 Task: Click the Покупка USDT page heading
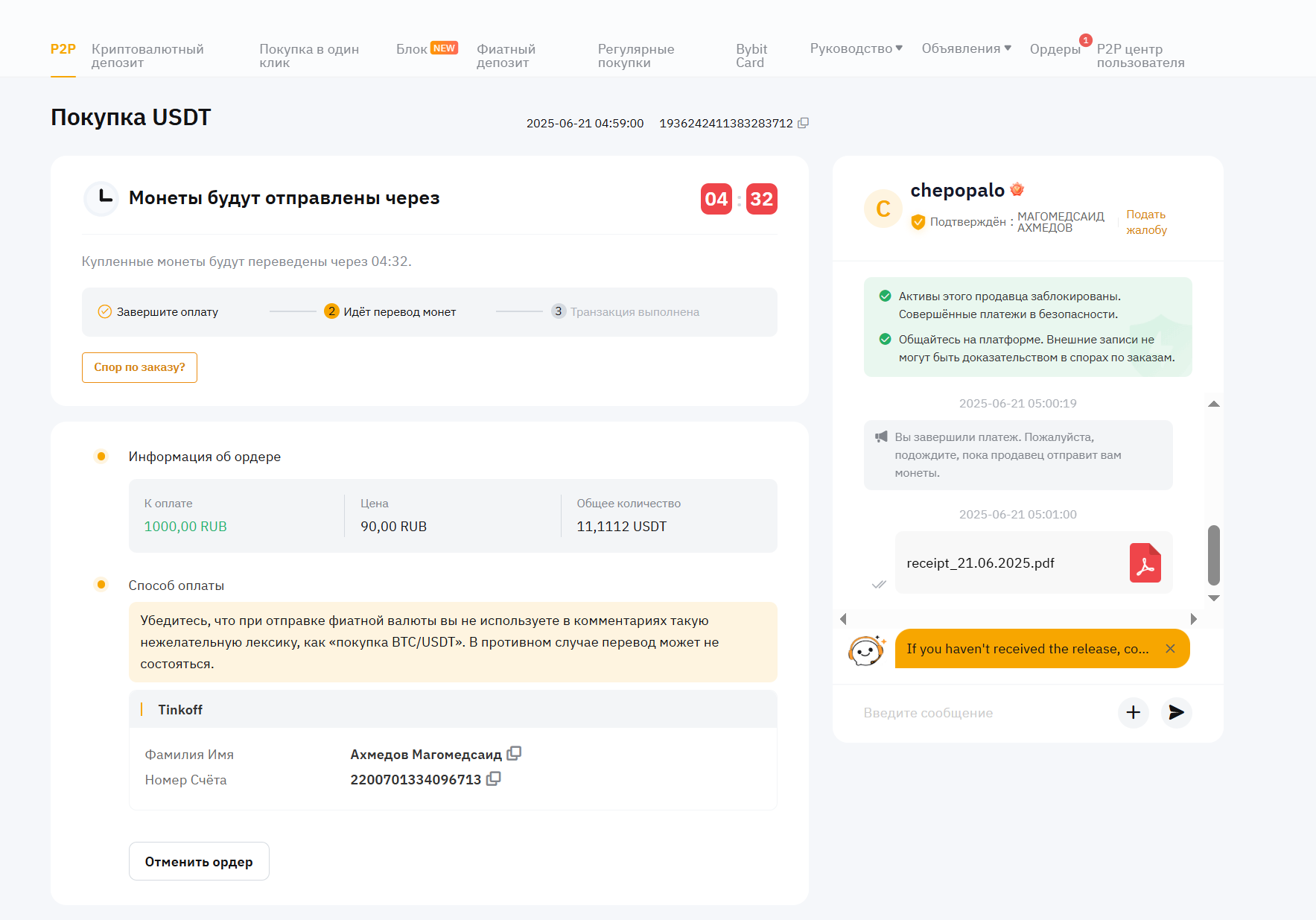point(131,118)
